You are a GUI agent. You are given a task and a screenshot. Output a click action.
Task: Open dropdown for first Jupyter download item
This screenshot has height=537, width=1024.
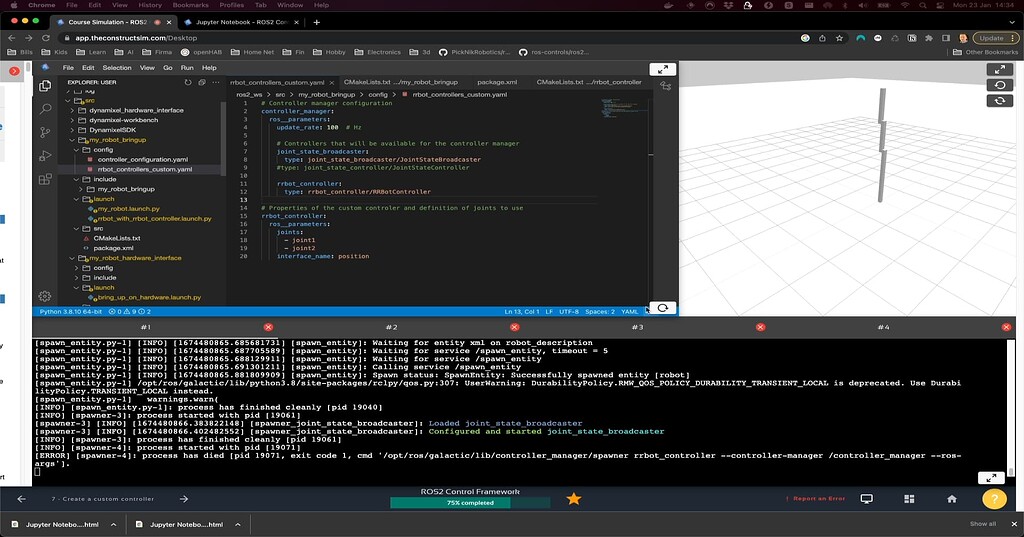point(113,524)
